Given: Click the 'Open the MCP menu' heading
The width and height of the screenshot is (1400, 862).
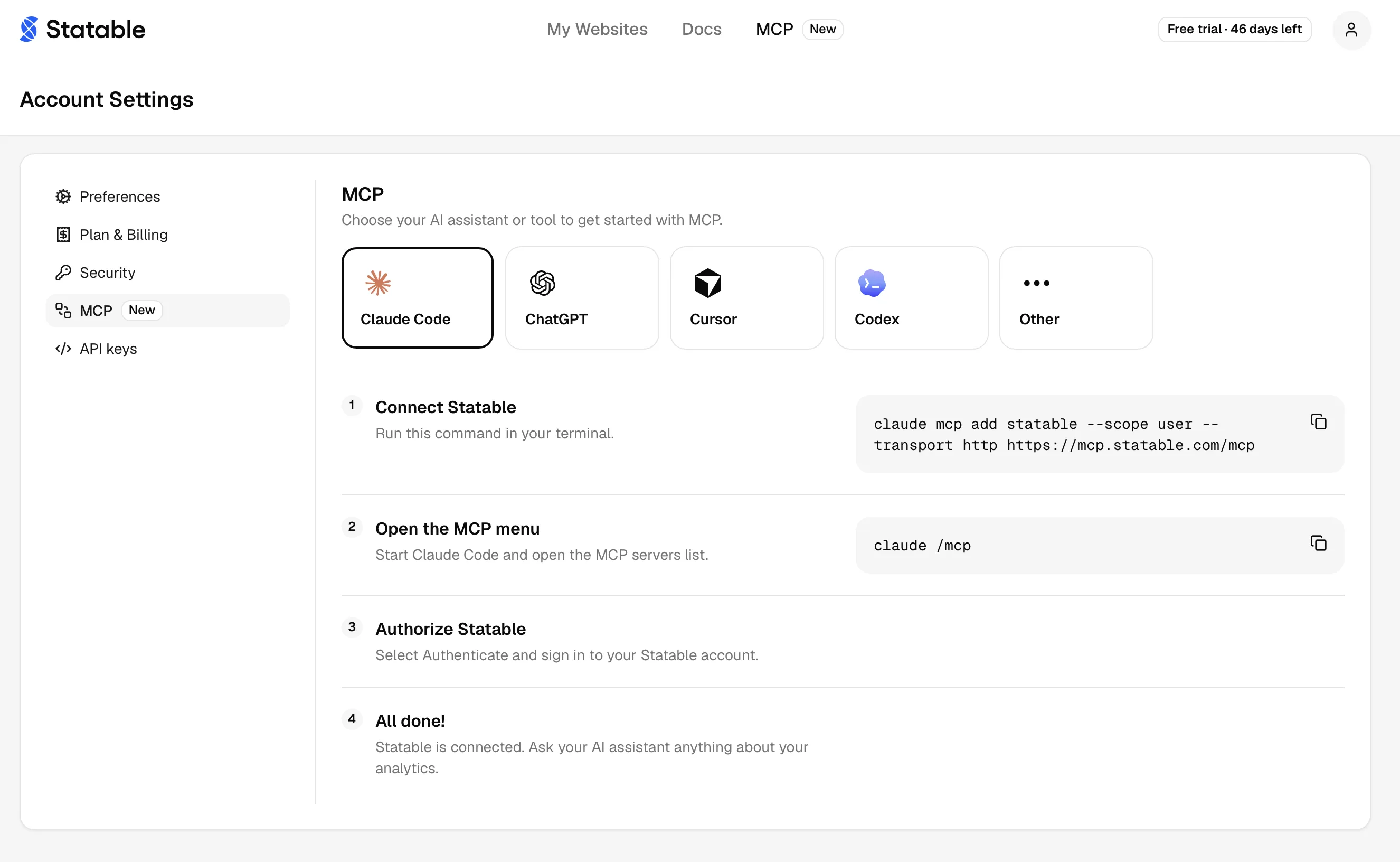Looking at the screenshot, I should (458, 529).
